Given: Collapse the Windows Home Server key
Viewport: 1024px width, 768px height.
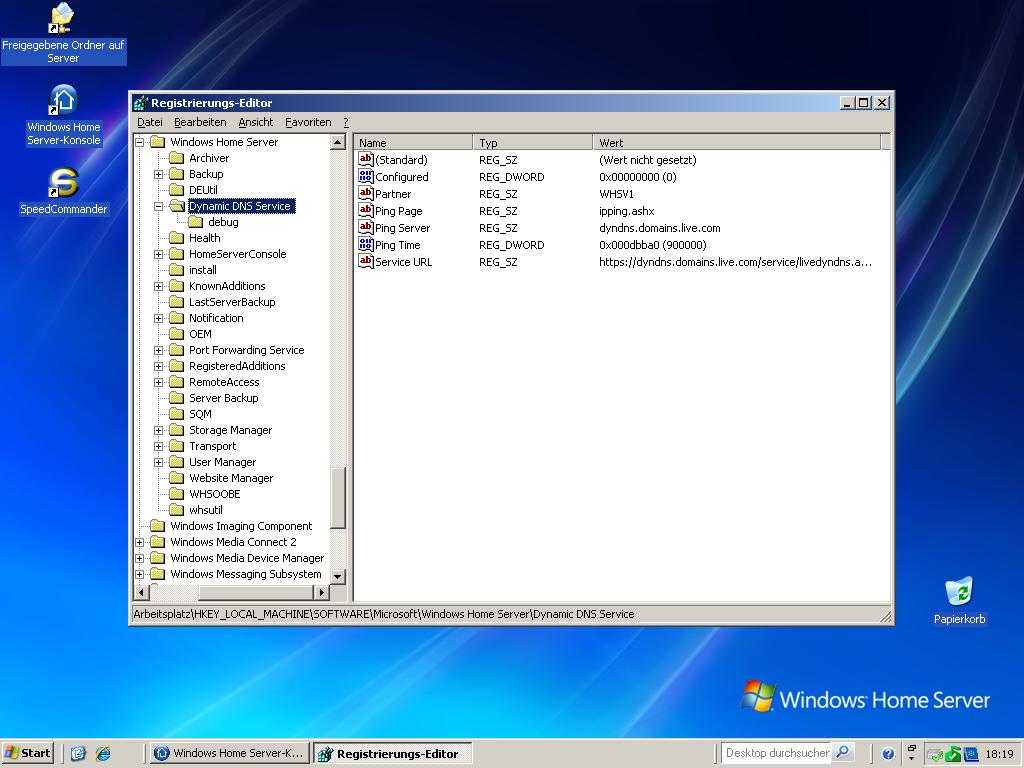Looking at the screenshot, I should (x=140, y=142).
